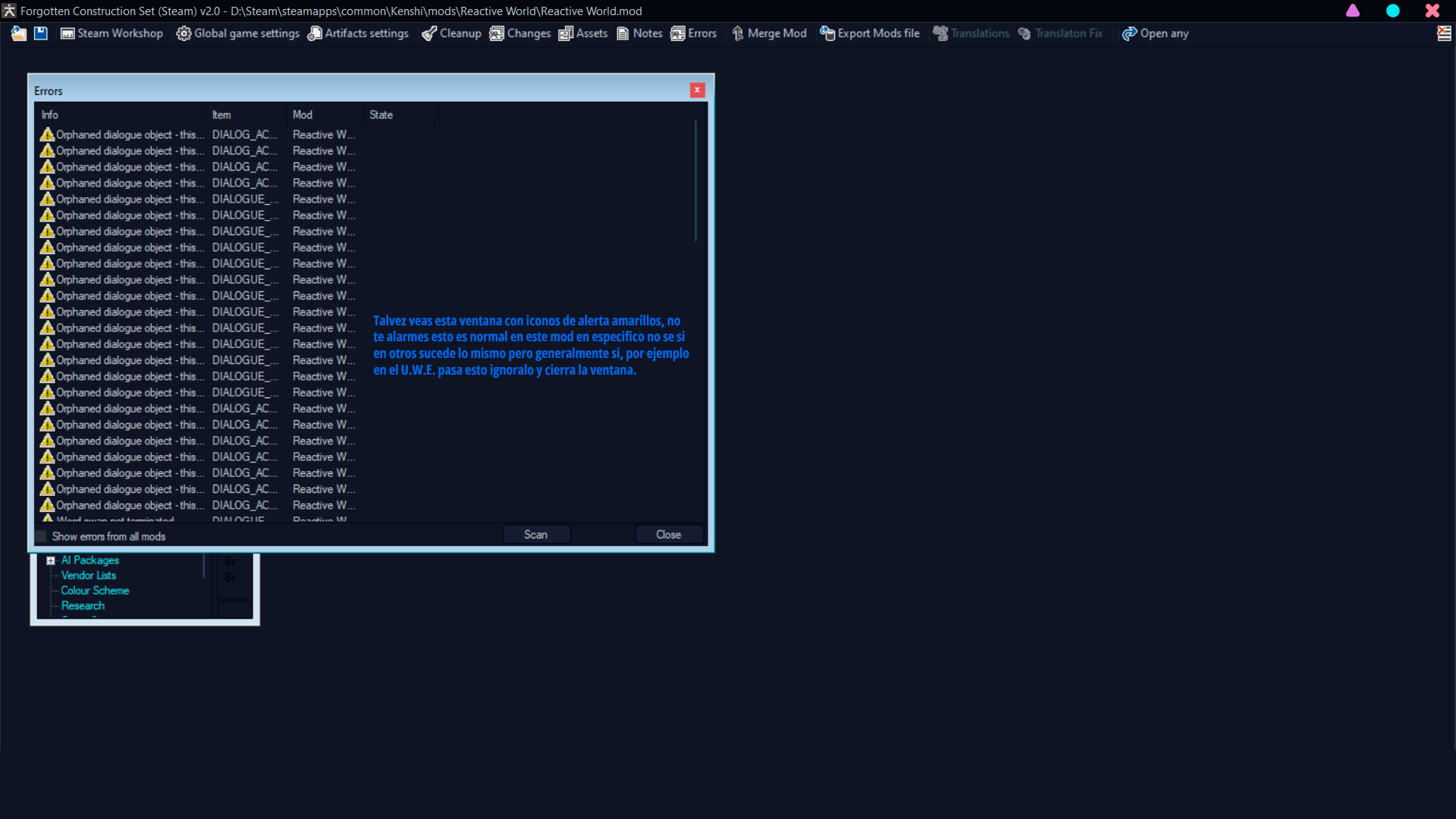This screenshot has height=819, width=1456.
Task: Click the Errors list vertical scrollbar
Action: (695, 182)
